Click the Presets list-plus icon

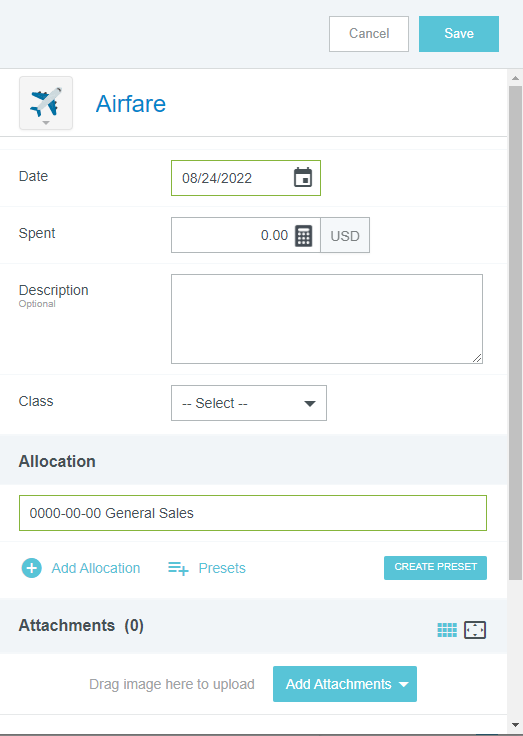pos(178,568)
